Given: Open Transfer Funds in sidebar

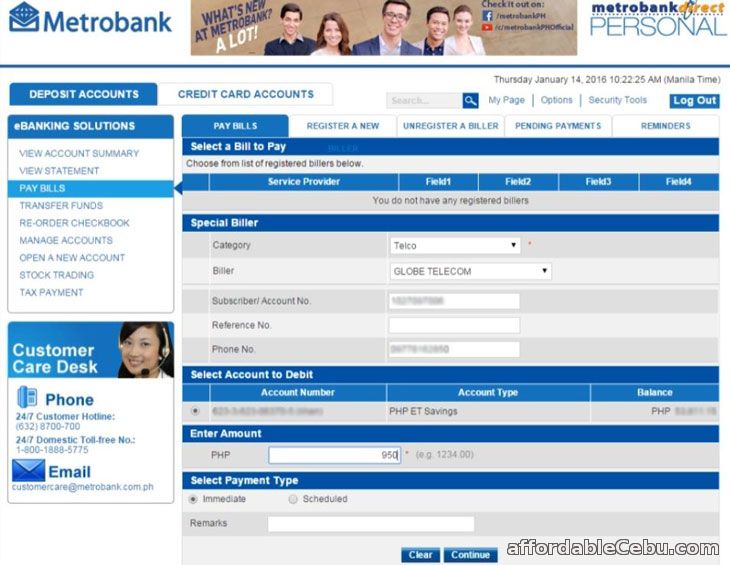Looking at the screenshot, I should [61, 206].
